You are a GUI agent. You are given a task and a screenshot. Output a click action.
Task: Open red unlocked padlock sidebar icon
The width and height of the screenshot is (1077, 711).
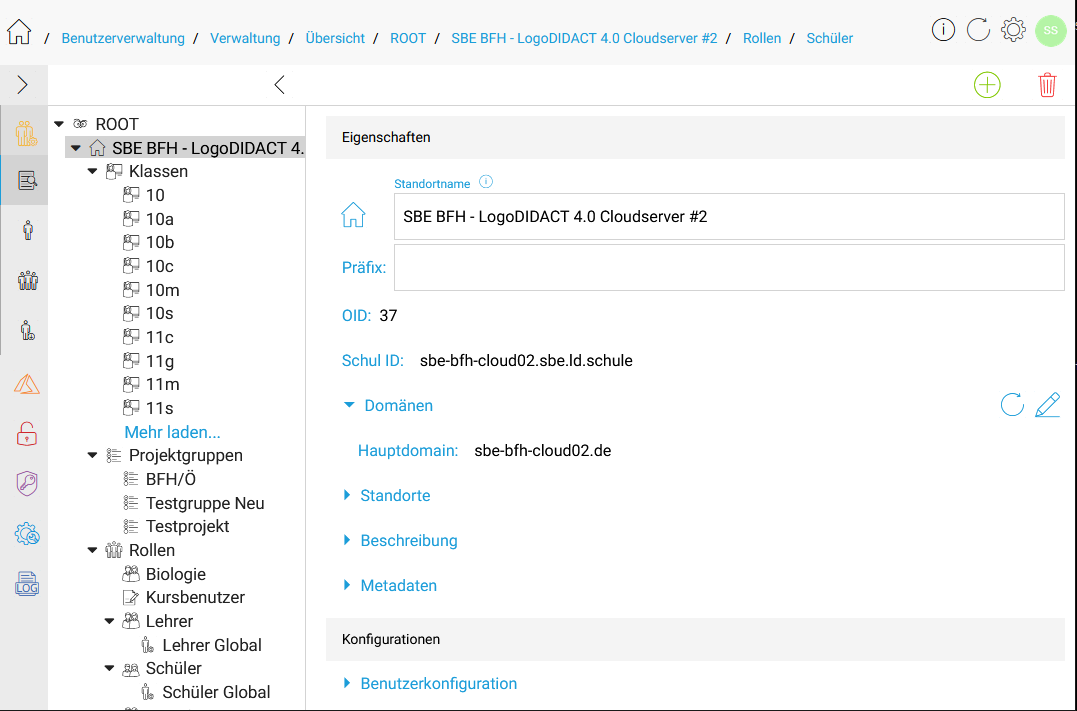click(27, 434)
